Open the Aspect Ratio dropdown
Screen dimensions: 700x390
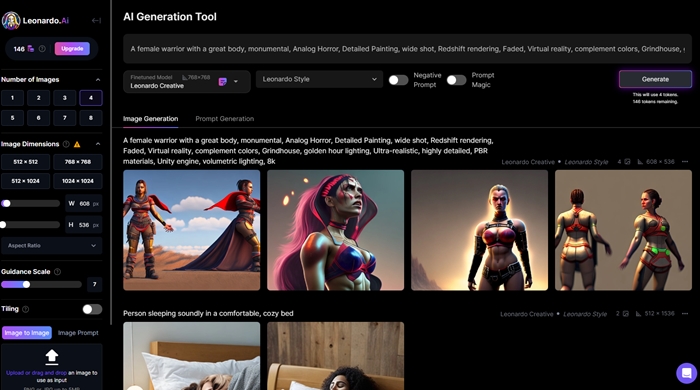(52, 245)
